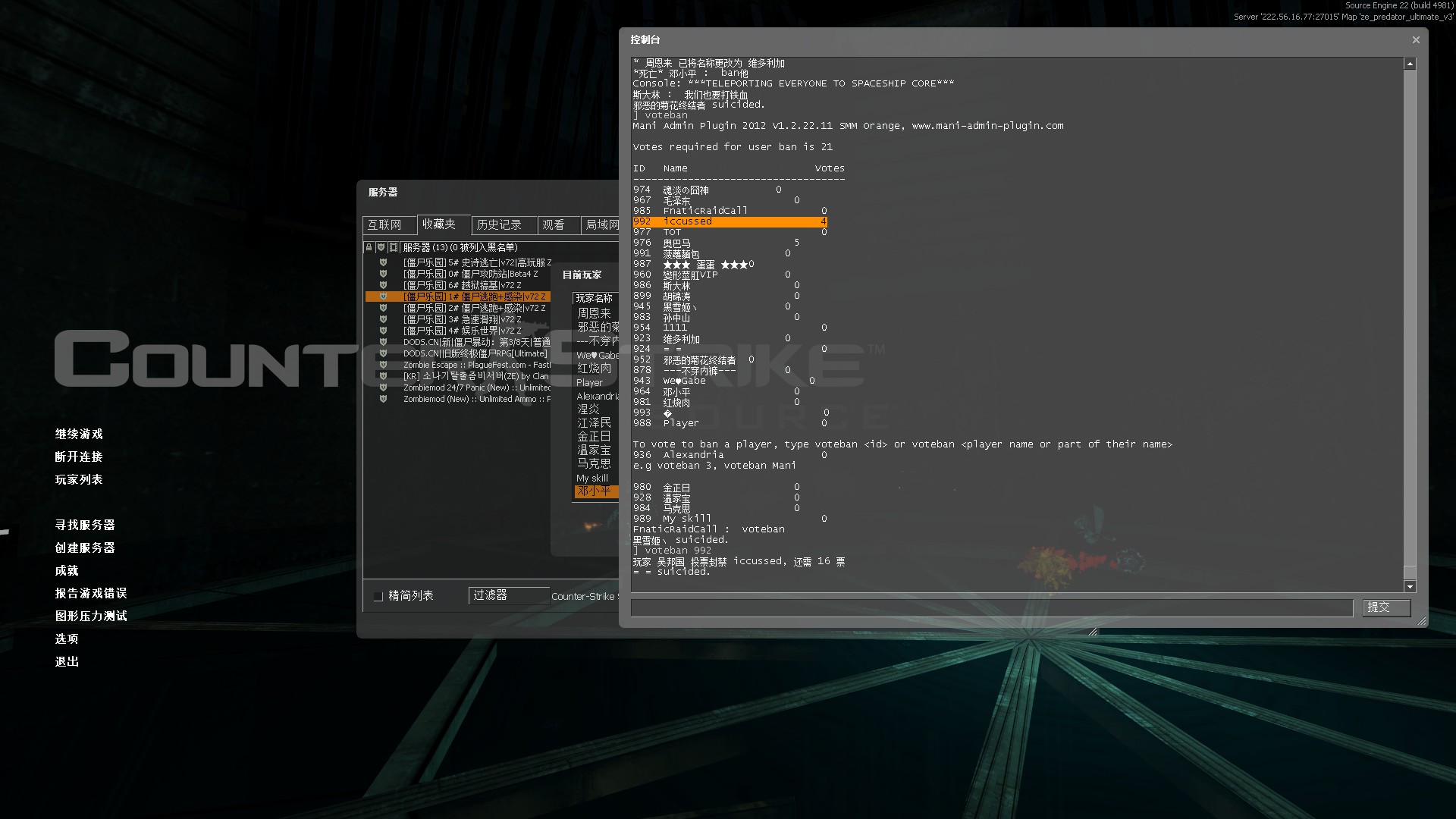This screenshot has width=1456, height=819.
Task: Toggle the 精简列表 checkbox
Action: pyautogui.click(x=378, y=596)
